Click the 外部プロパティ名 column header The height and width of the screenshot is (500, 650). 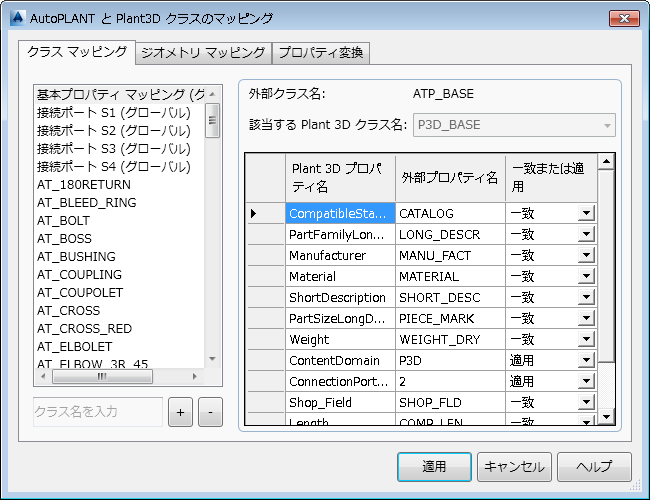[x=451, y=178]
